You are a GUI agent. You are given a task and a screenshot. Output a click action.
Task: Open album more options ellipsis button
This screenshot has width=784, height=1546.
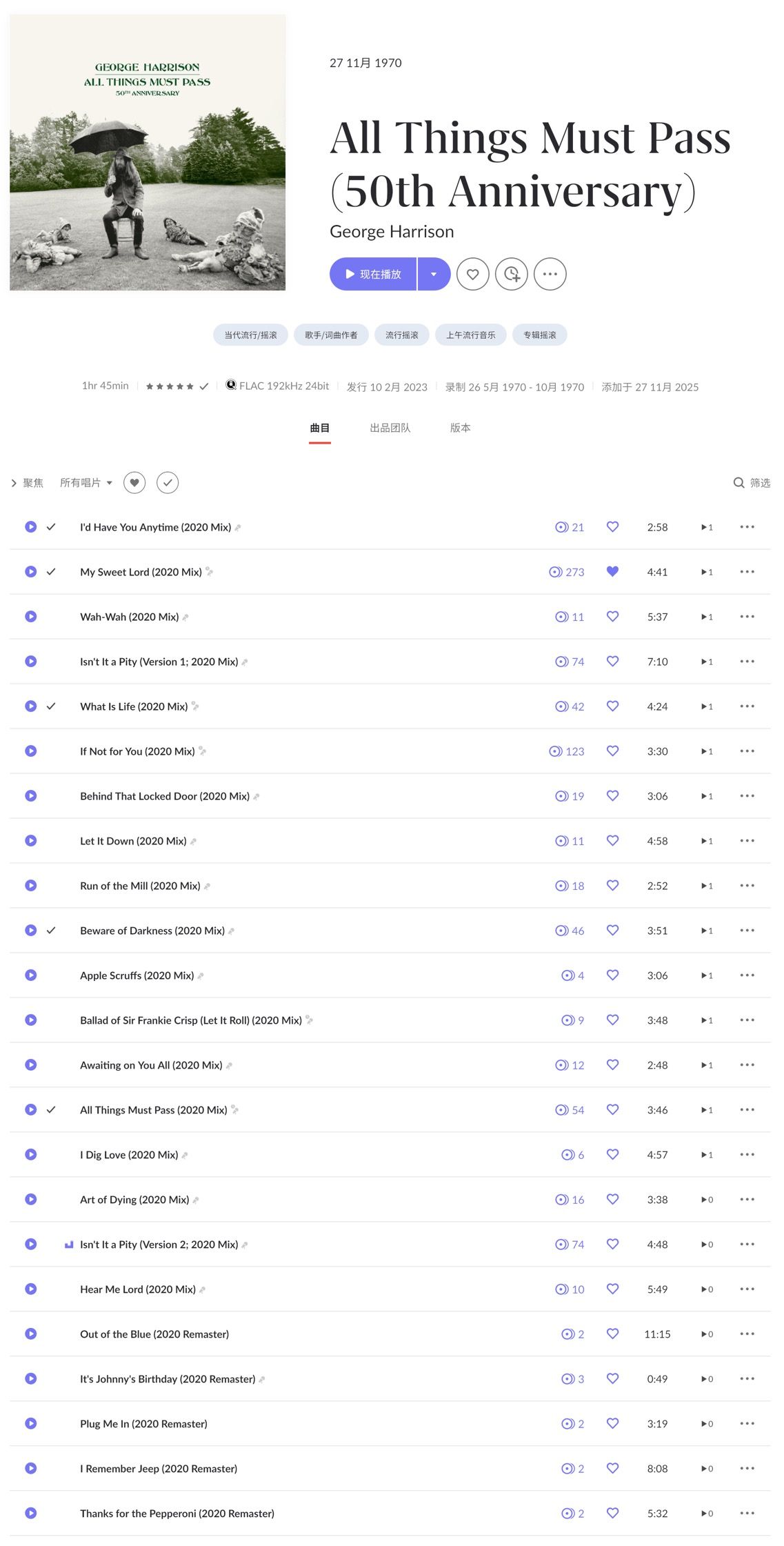point(550,275)
